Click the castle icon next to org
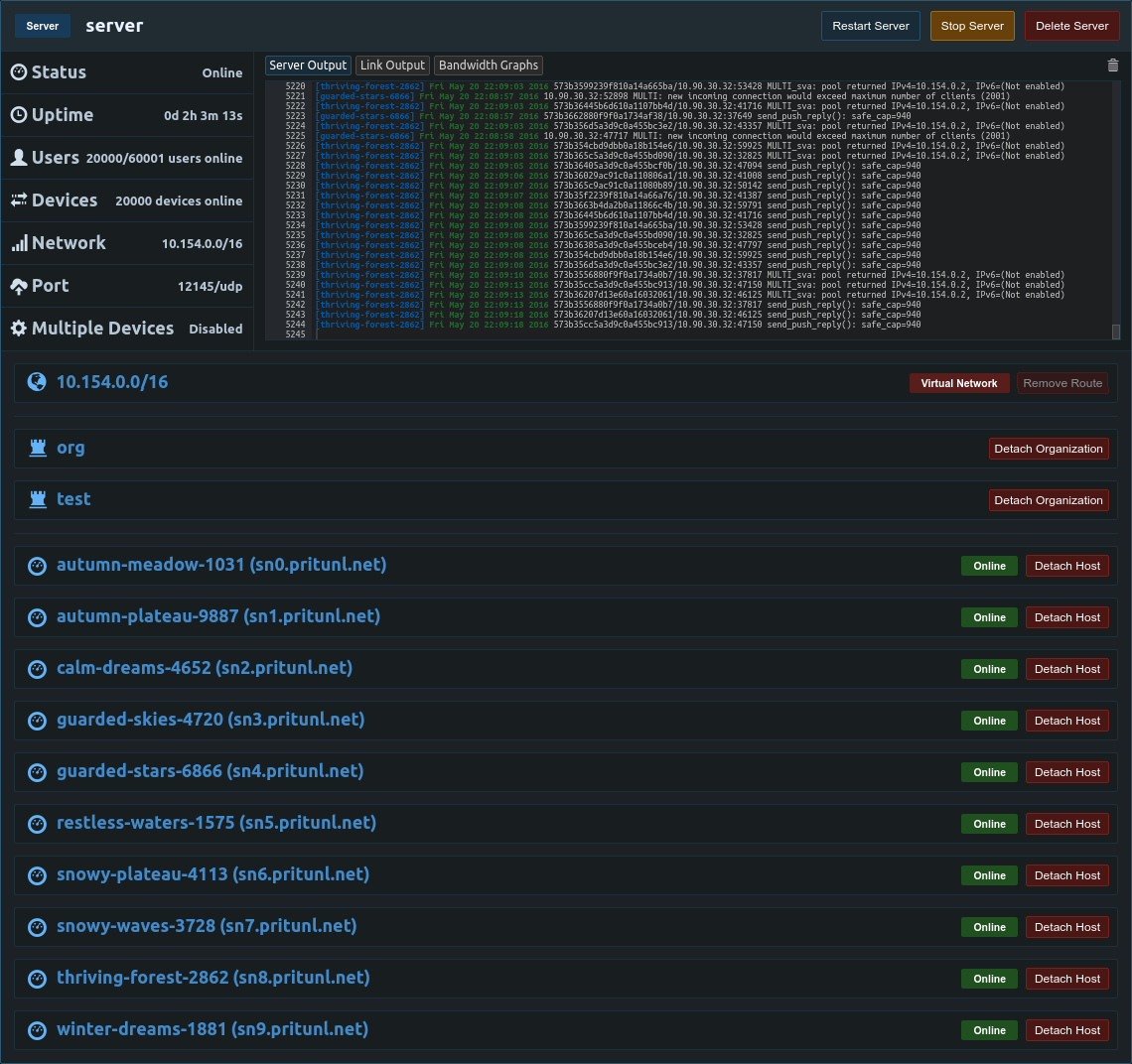The height and width of the screenshot is (1064, 1132). [x=38, y=449]
